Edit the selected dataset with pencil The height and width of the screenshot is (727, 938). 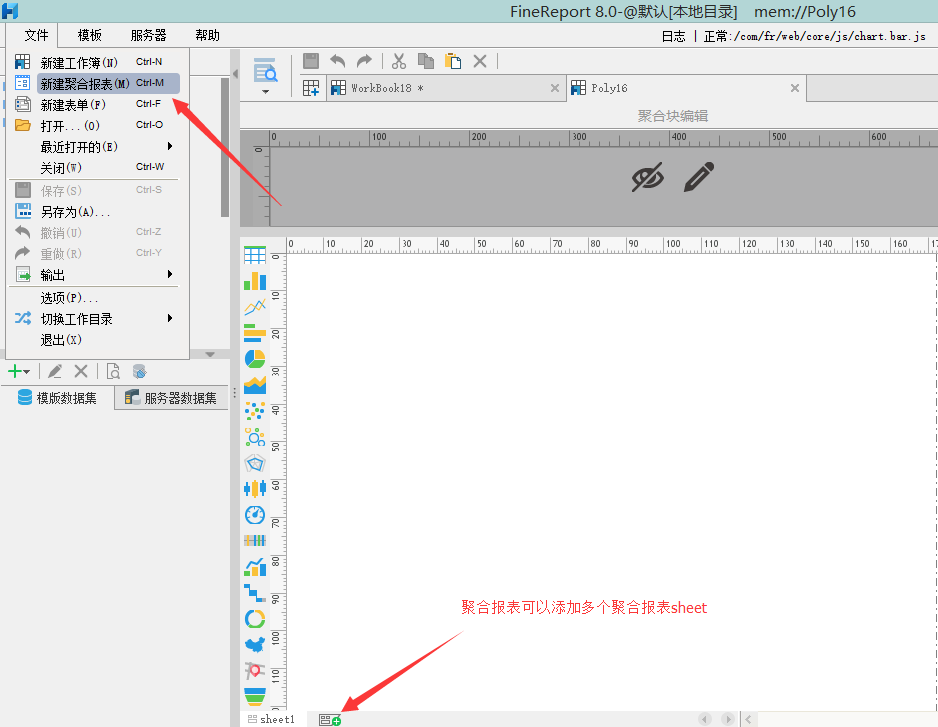[x=55, y=372]
